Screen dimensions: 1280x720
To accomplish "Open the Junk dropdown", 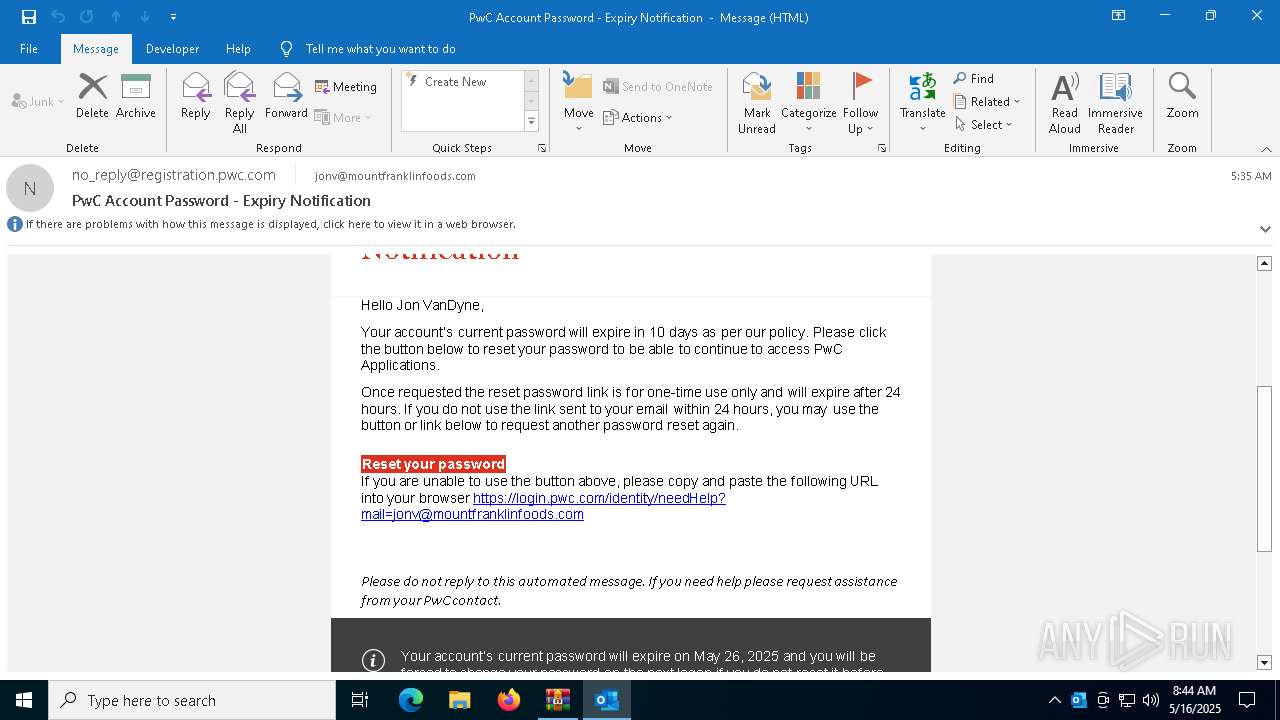I will [x=38, y=101].
